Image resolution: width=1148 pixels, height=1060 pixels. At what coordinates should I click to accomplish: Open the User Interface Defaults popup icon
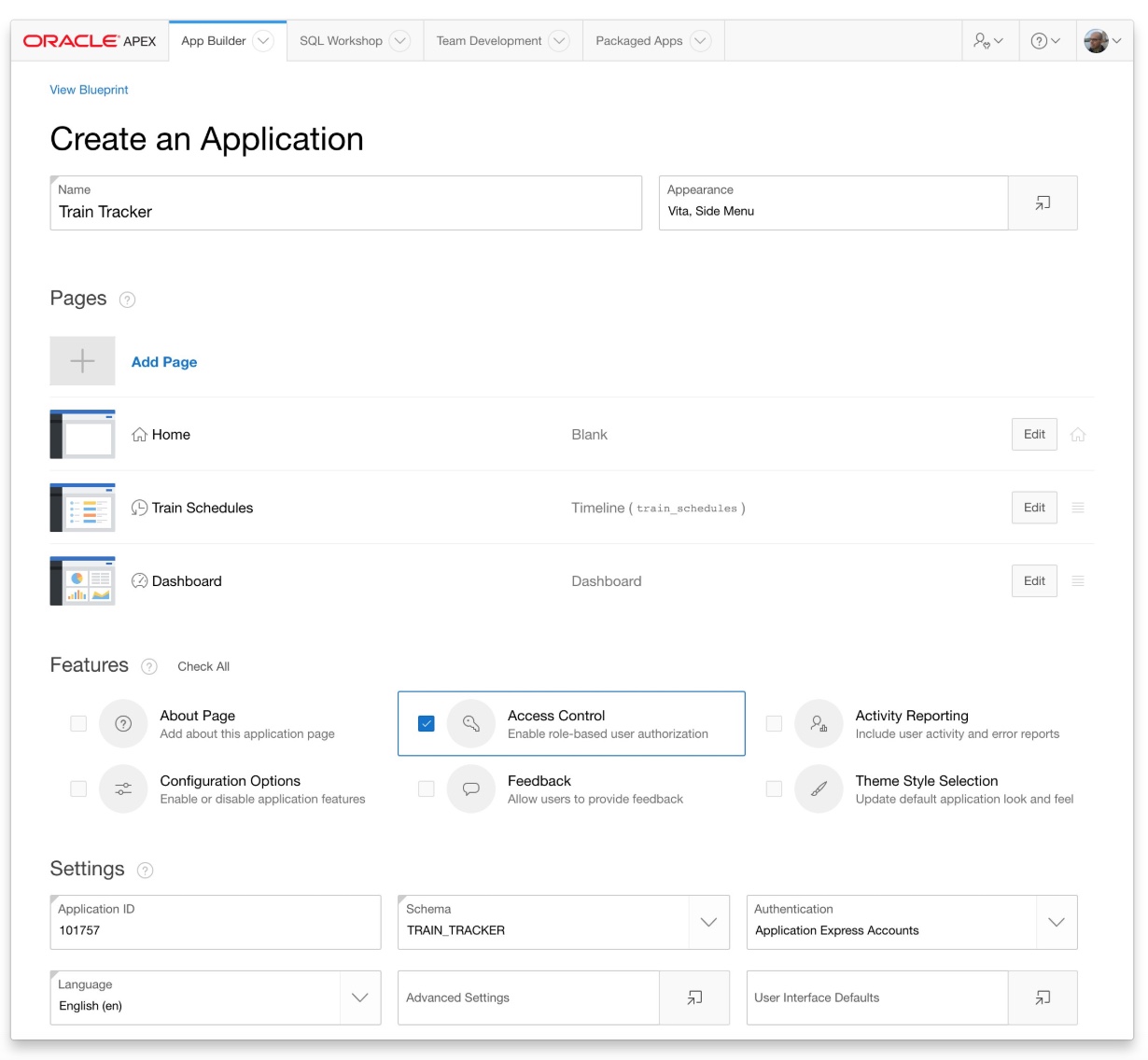coord(1043,997)
